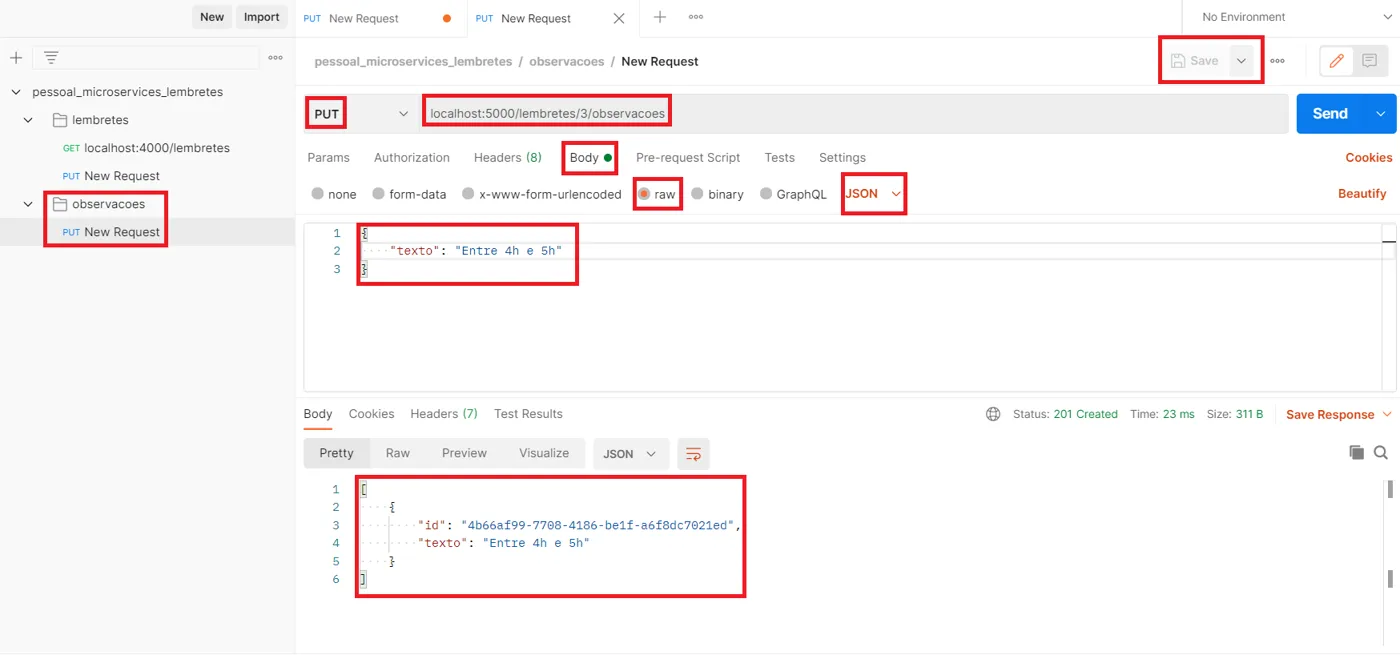Screen dimensions: 1400x655
Task: Open the JSON body format dropdown
Action: click(x=873, y=194)
